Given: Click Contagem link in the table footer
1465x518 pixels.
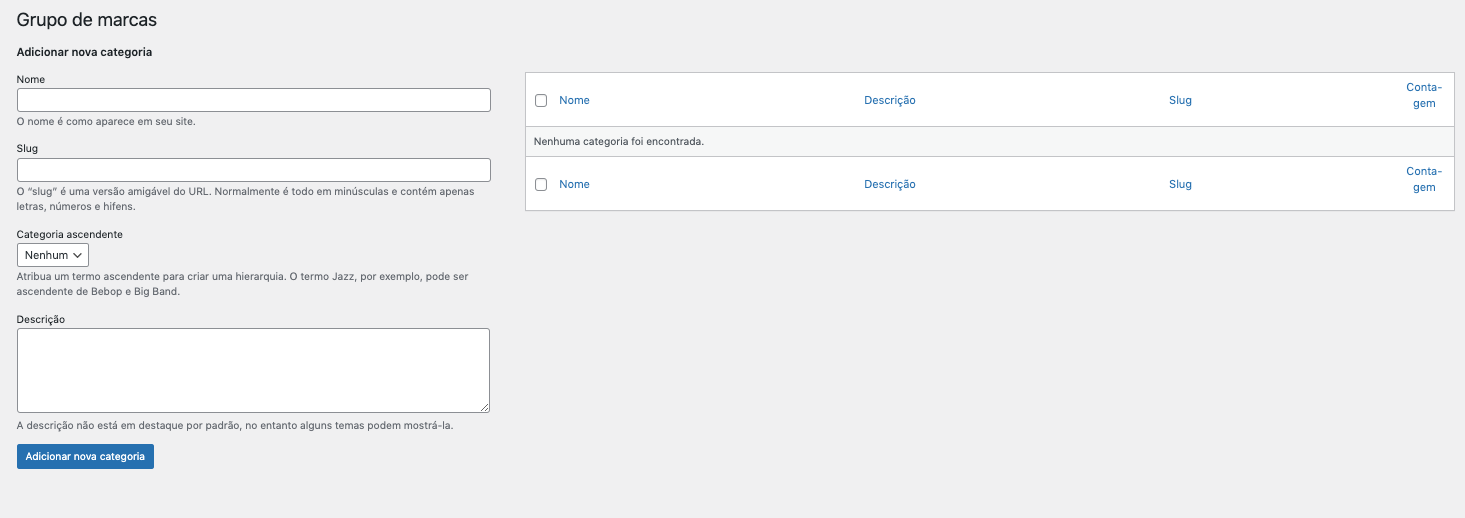Looking at the screenshot, I should click(1424, 179).
